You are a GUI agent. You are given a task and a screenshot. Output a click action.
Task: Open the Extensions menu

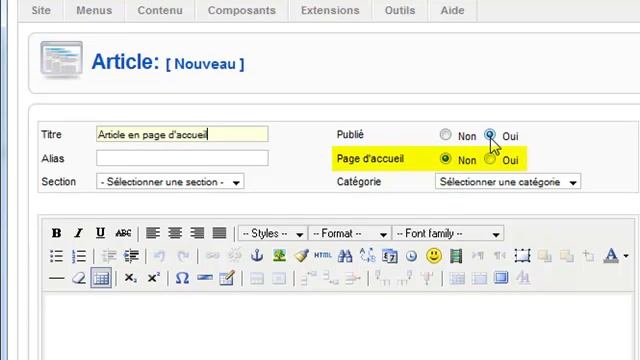(330, 10)
